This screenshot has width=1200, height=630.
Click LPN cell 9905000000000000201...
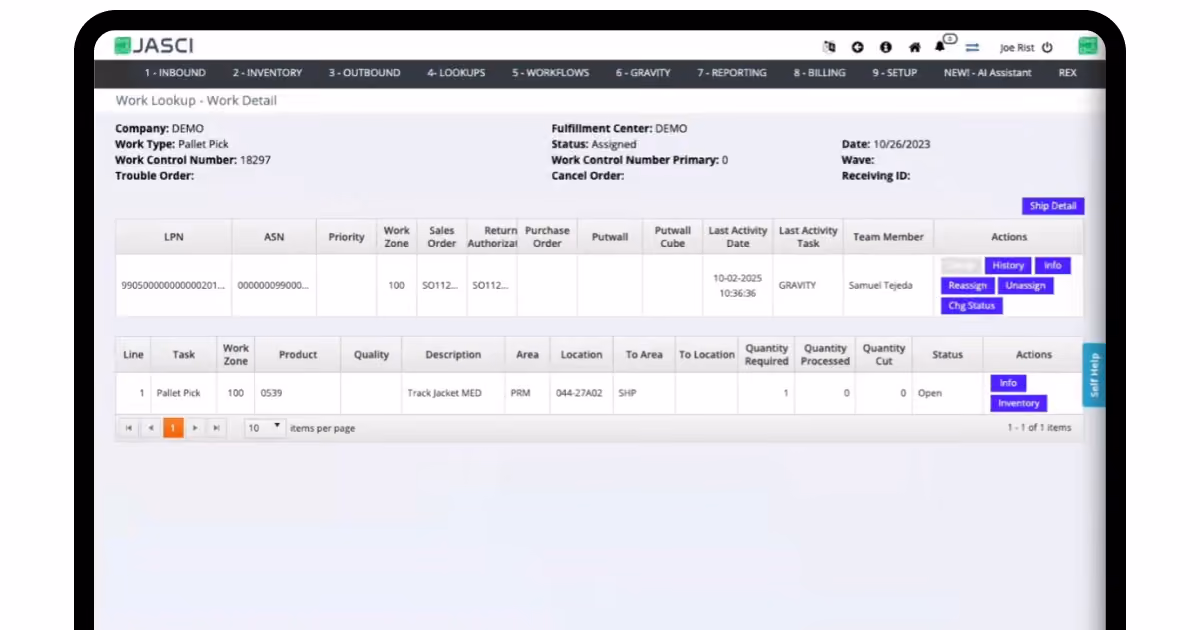click(173, 285)
